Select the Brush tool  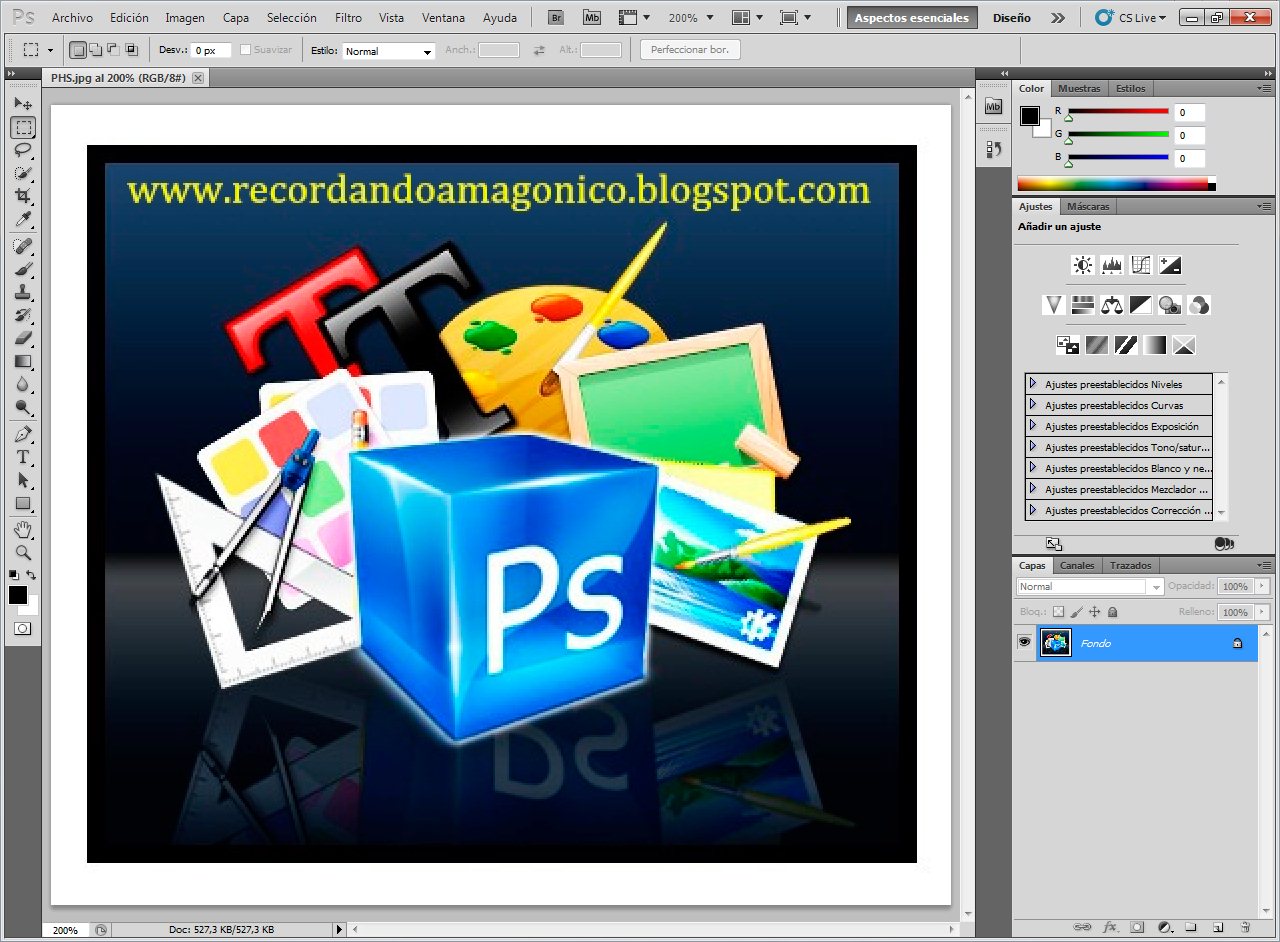(23, 269)
